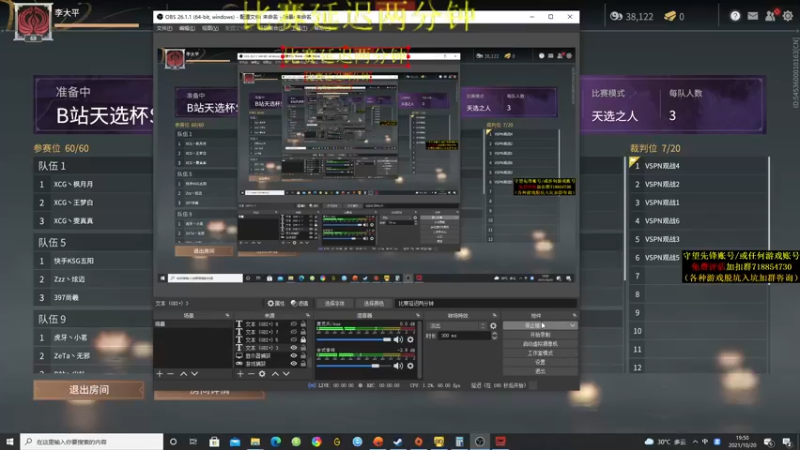Image resolution: width=800 pixels, height=450 pixels.
Task: Click the 选择字体 button
Action: pos(334,303)
